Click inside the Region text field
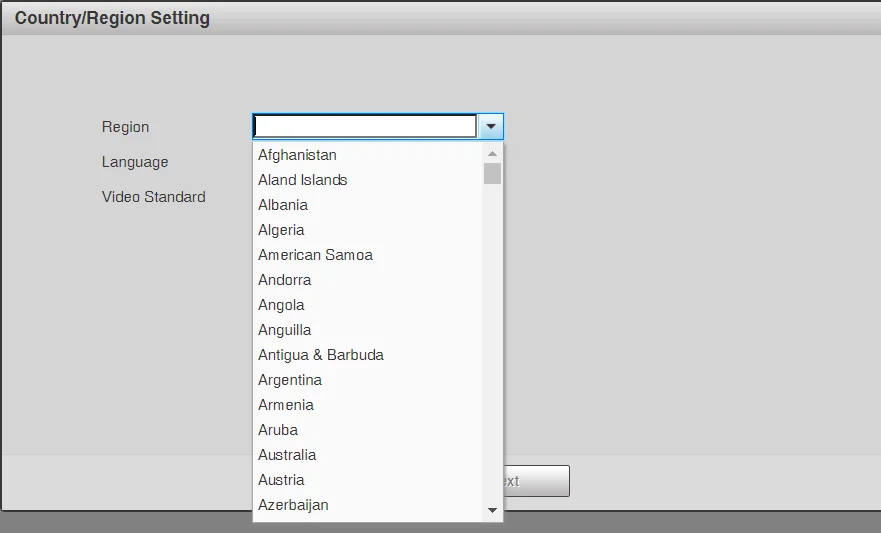Viewport: 881px width, 533px height. (x=365, y=126)
